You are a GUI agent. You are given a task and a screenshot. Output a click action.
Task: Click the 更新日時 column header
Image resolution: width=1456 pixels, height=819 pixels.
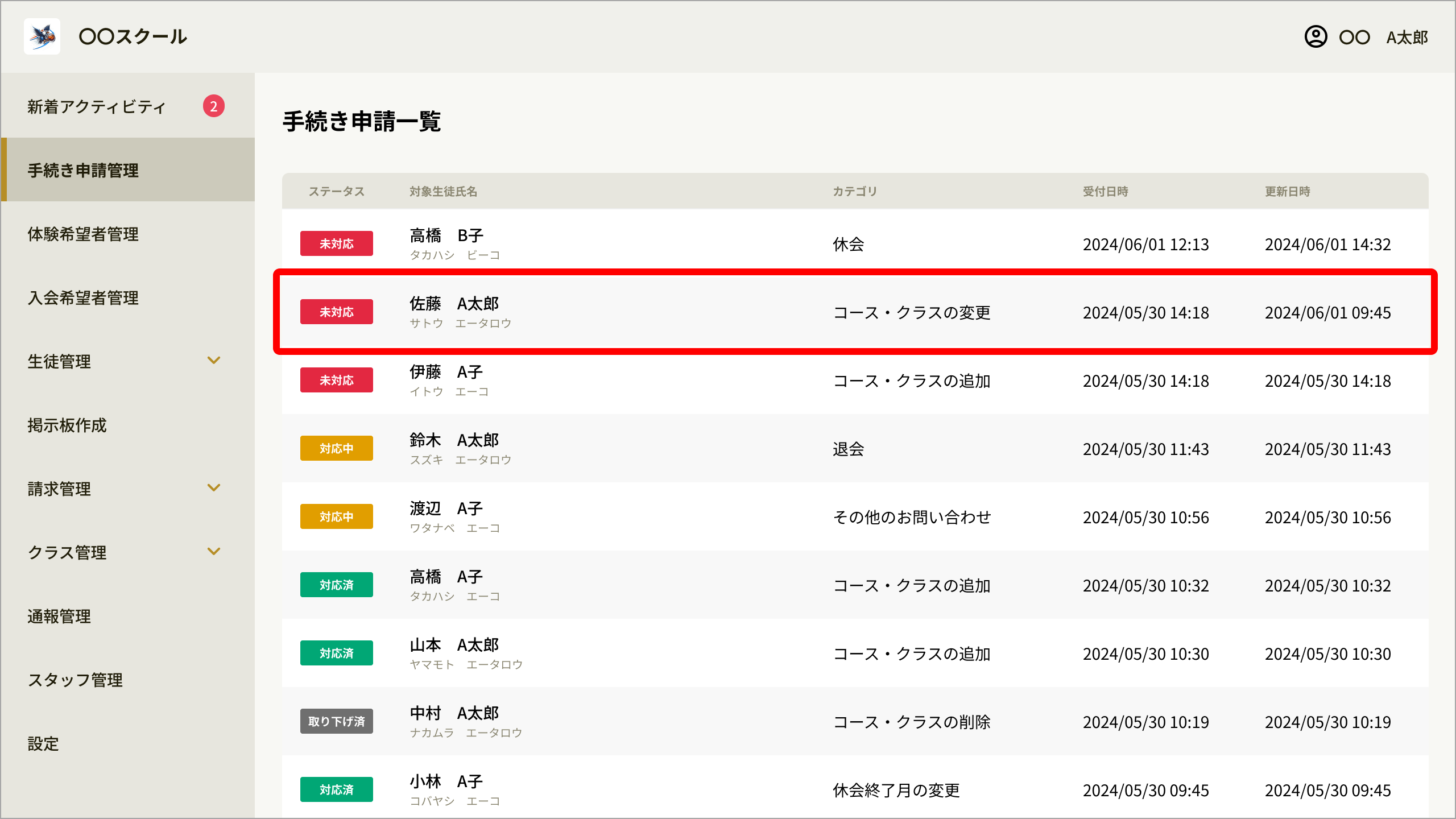(1288, 191)
